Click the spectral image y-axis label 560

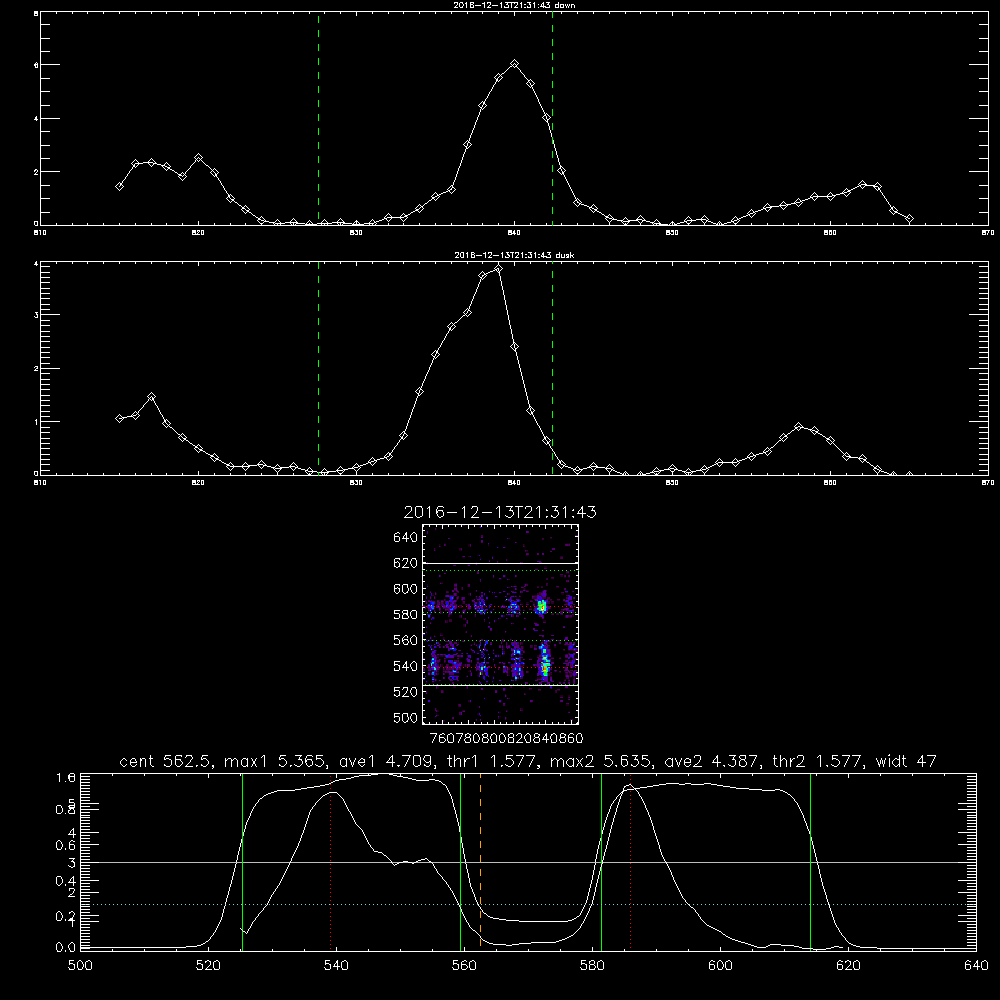click(x=406, y=640)
